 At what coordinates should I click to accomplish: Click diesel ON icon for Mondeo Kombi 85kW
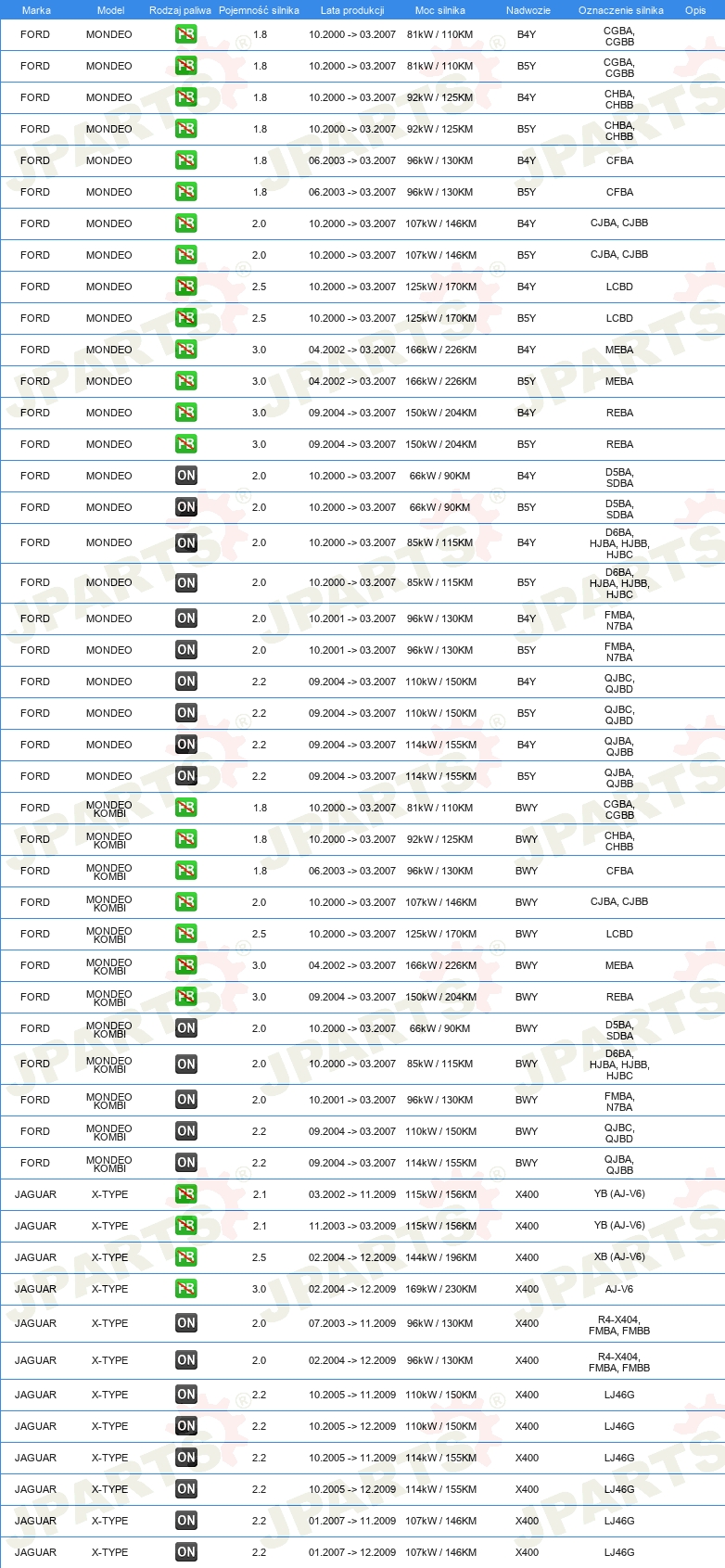(x=186, y=1064)
